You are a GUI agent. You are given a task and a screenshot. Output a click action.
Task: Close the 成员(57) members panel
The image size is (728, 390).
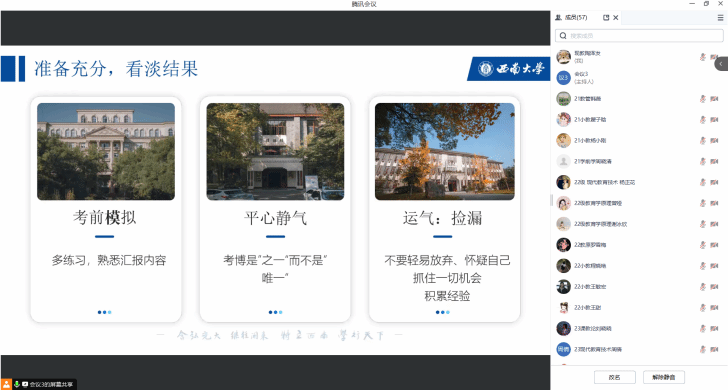[x=616, y=18]
